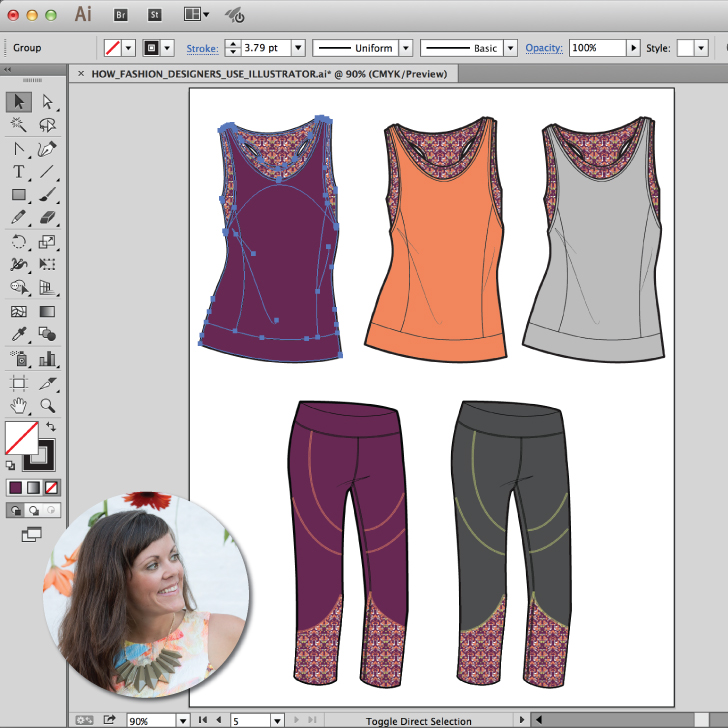Activate the Zoom magnifier tool

(x=46, y=405)
